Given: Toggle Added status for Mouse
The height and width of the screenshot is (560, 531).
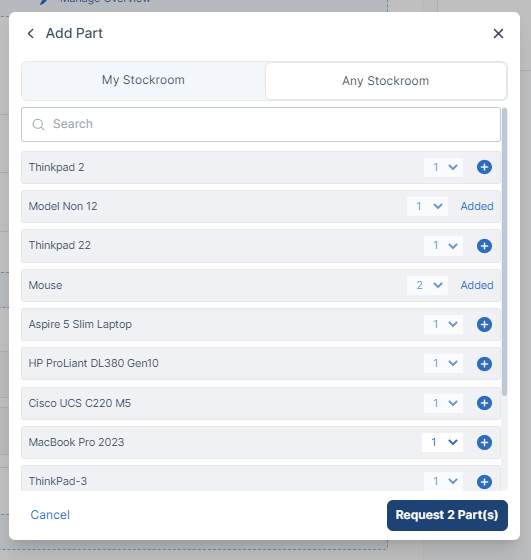Looking at the screenshot, I should click(x=477, y=285).
